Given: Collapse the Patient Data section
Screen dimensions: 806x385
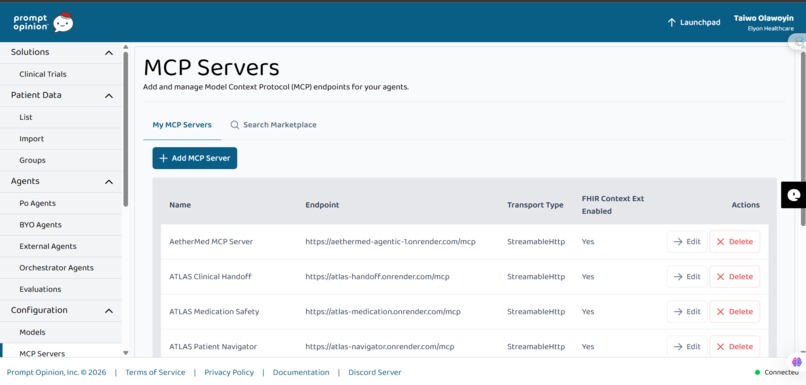Looking at the screenshot, I should [108, 96].
